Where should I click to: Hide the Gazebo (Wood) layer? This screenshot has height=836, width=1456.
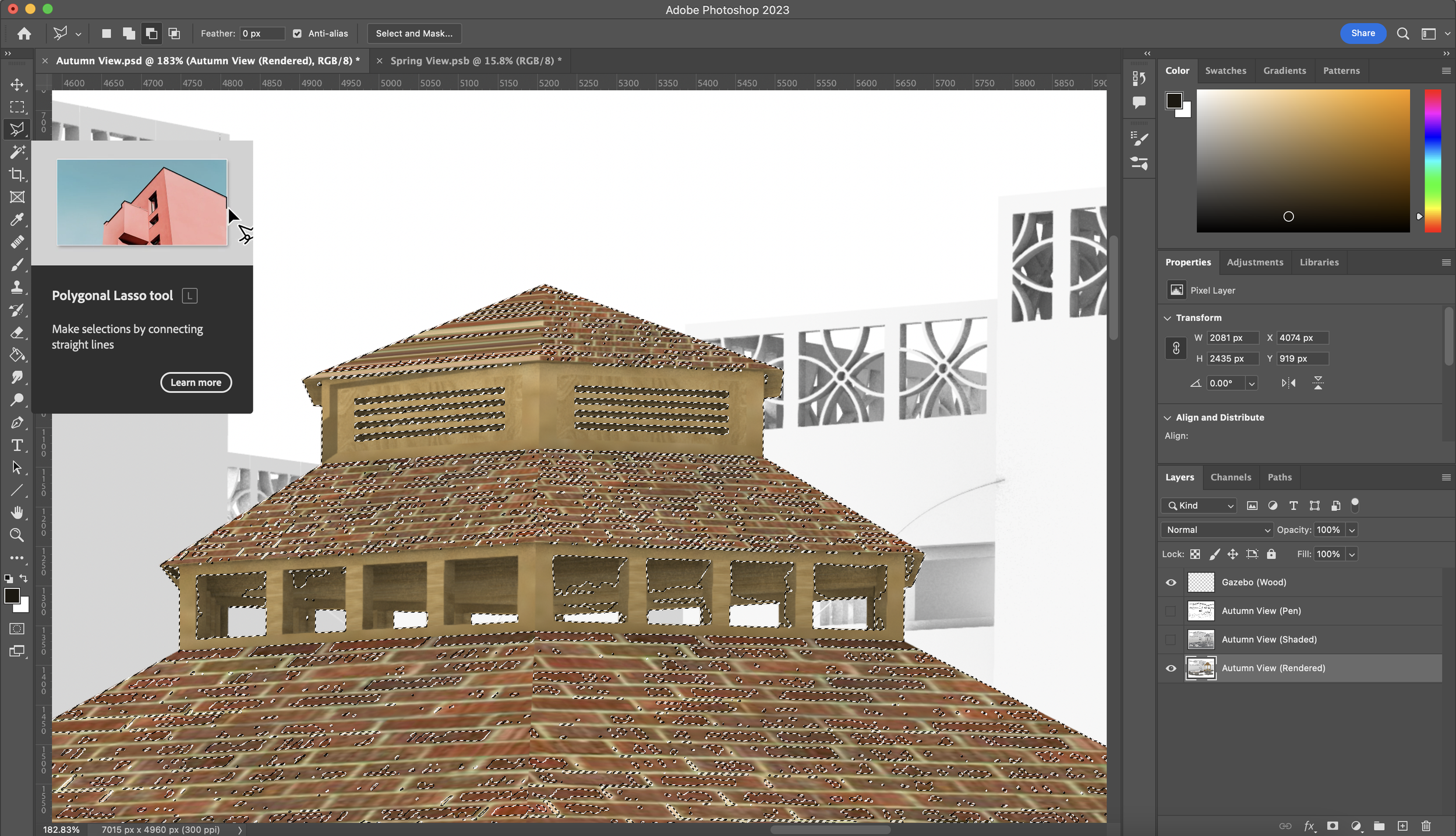[1171, 582]
